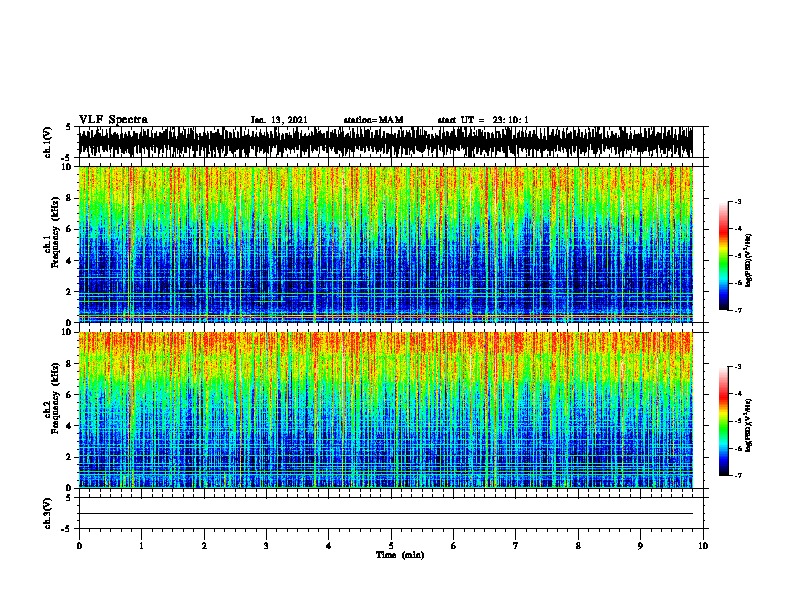The image size is (792, 612).
Task: Click inside the ch.1 spectrogram panel
Action: [385, 244]
